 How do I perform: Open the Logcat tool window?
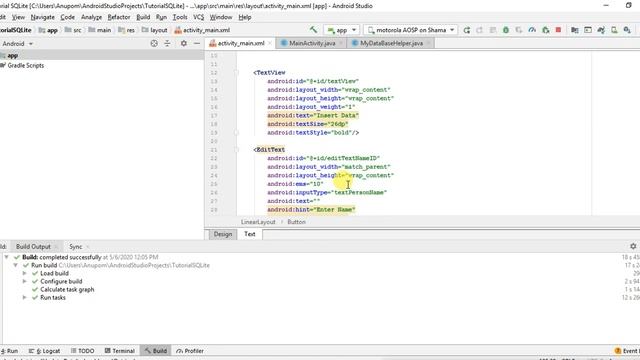(x=44, y=351)
